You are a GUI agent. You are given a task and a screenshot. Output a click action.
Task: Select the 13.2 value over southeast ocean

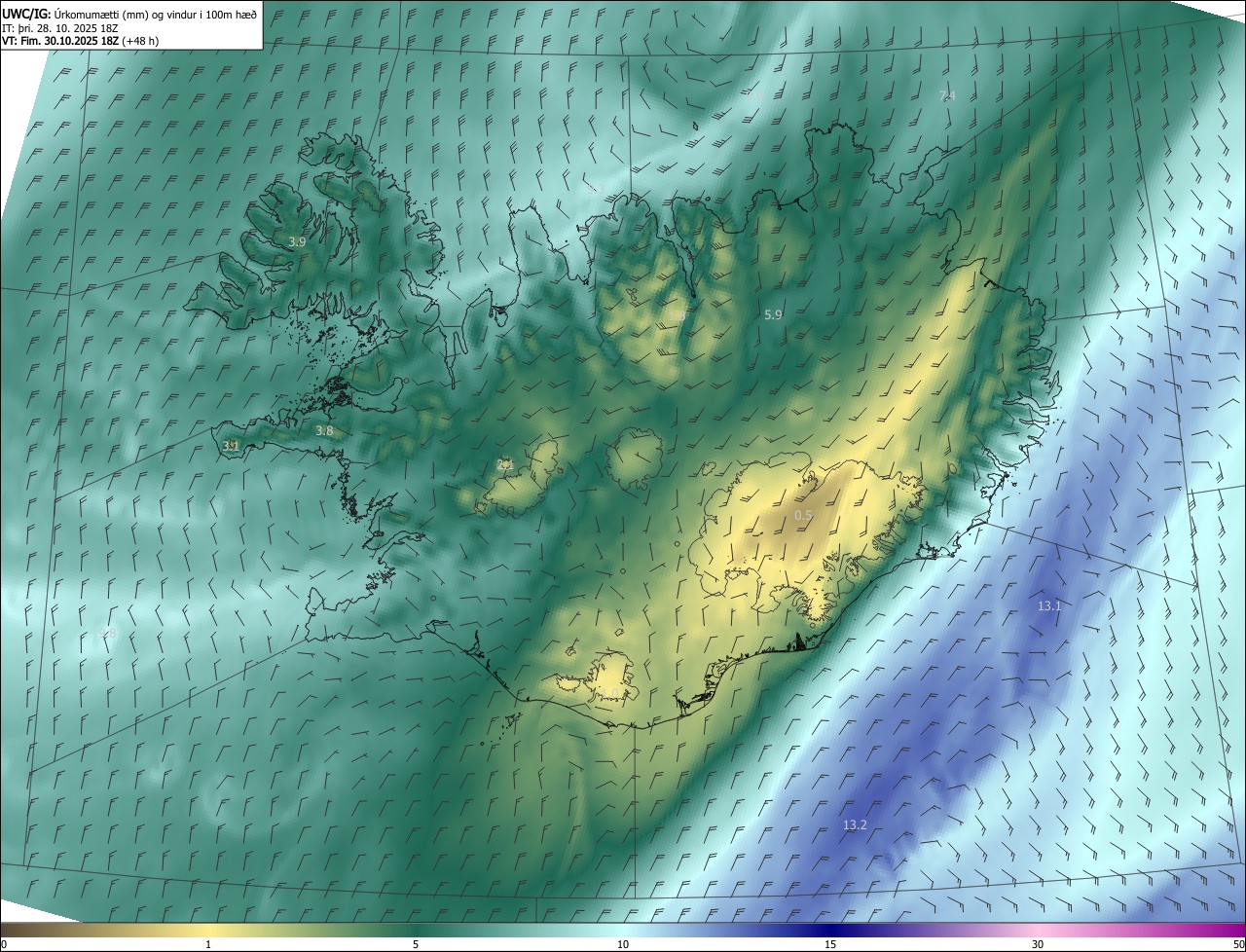(855, 824)
